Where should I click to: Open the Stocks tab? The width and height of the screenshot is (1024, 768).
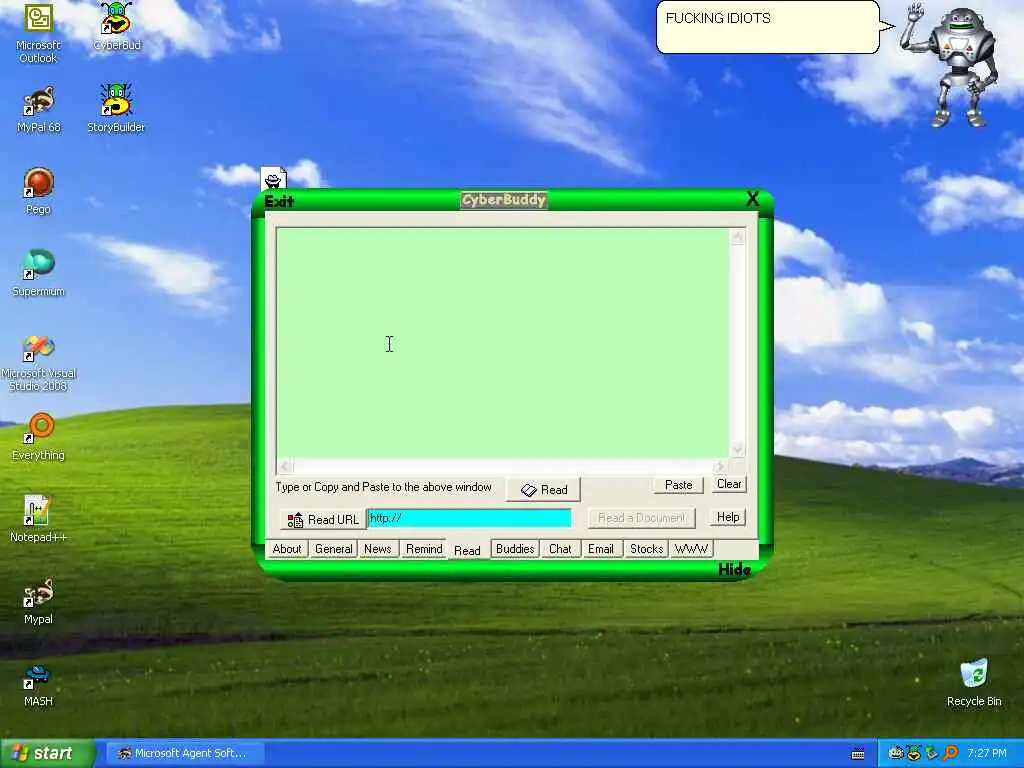click(646, 549)
